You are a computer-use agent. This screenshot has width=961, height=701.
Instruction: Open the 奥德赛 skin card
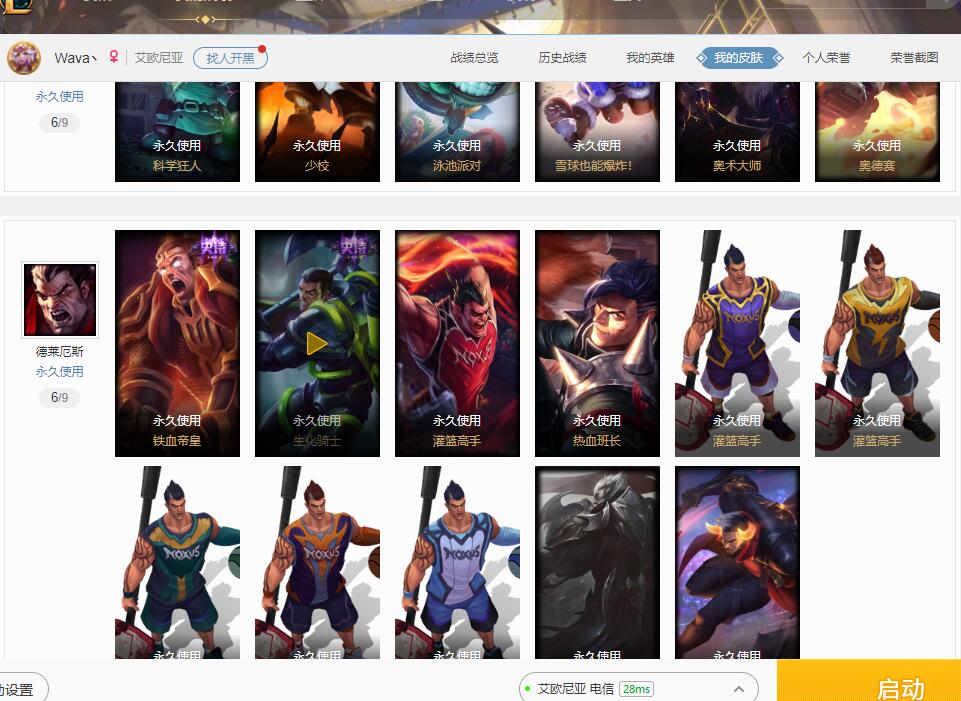[877, 132]
